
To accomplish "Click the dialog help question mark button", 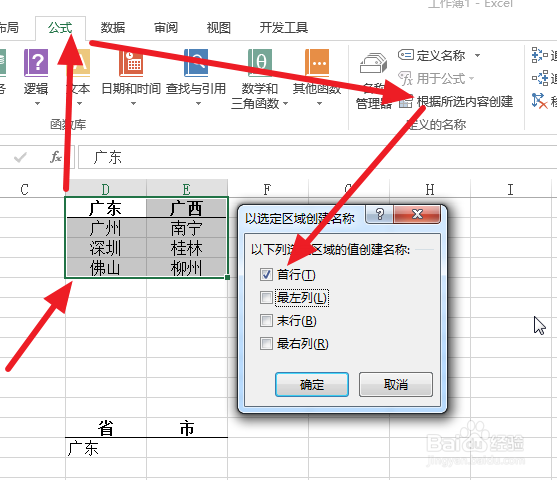I will click(379, 214).
